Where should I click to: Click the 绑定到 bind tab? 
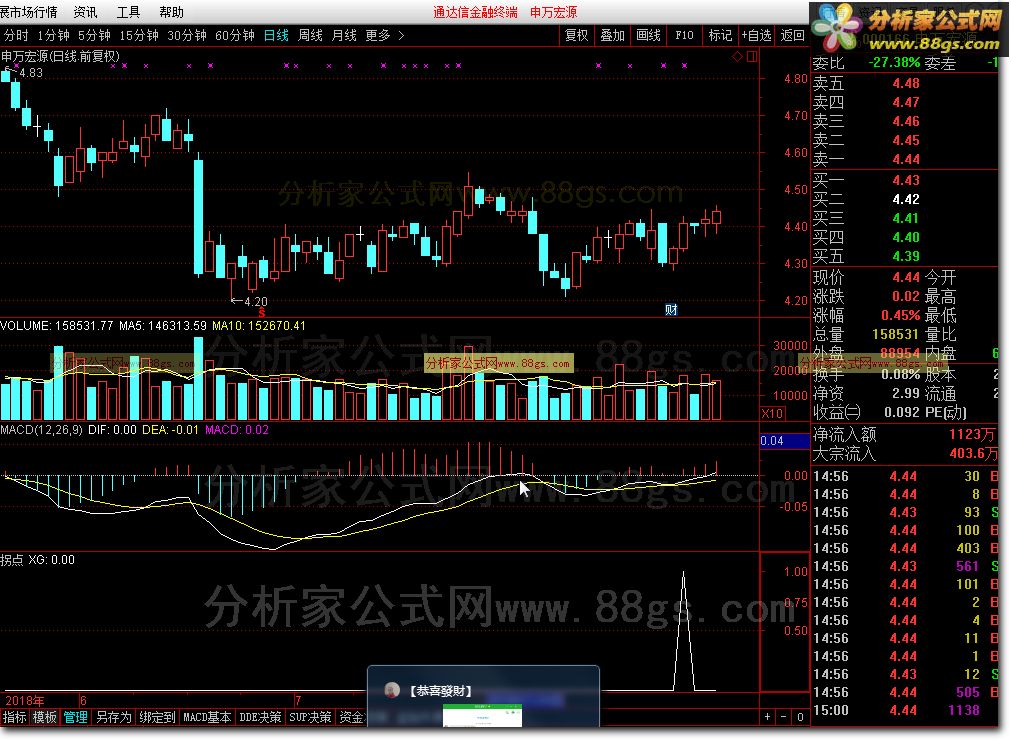point(157,717)
